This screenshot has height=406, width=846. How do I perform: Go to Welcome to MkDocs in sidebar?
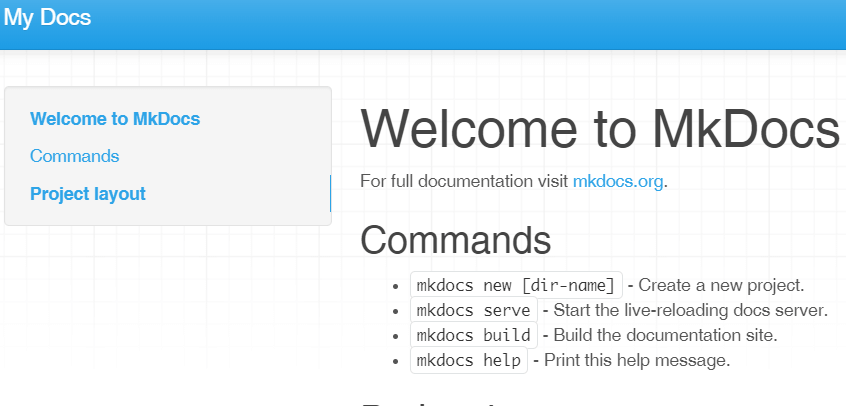point(115,118)
